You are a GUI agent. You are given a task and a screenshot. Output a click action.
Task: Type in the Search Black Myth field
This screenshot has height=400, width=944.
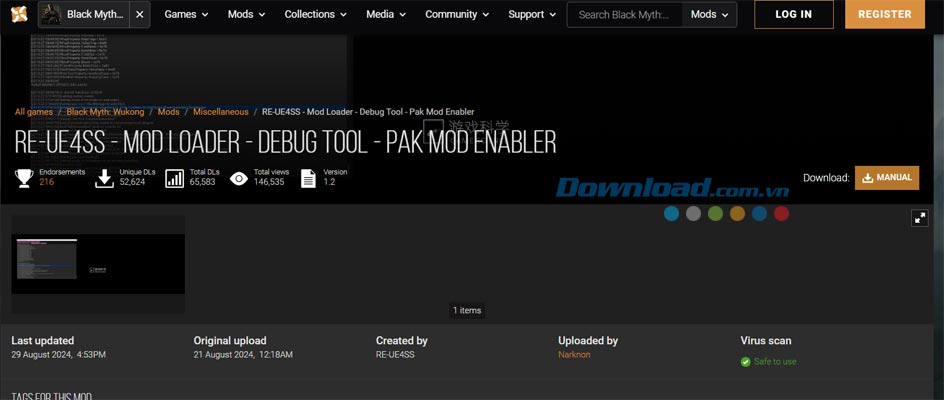point(626,15)
